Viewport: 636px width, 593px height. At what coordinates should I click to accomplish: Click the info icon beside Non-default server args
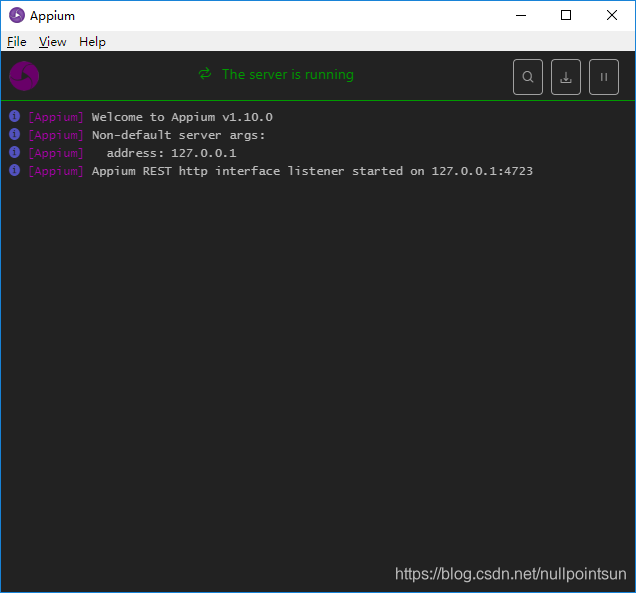pyautogui.click(x=14, y=134)
